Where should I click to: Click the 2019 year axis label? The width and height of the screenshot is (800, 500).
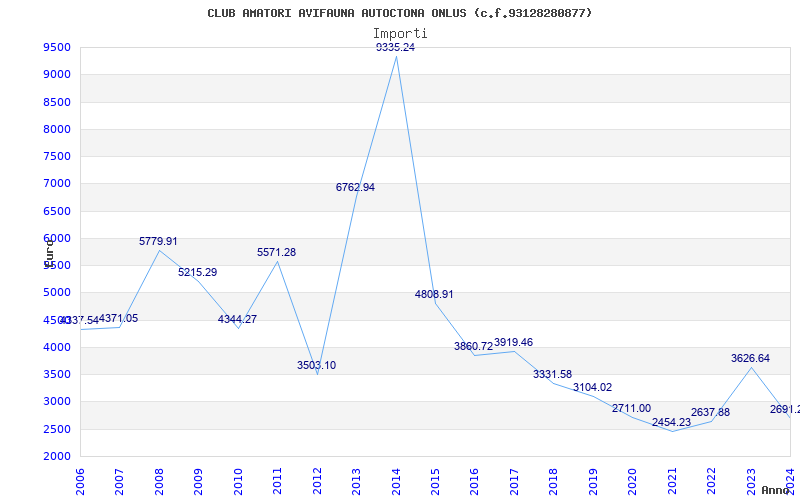[x=594, y=482]
